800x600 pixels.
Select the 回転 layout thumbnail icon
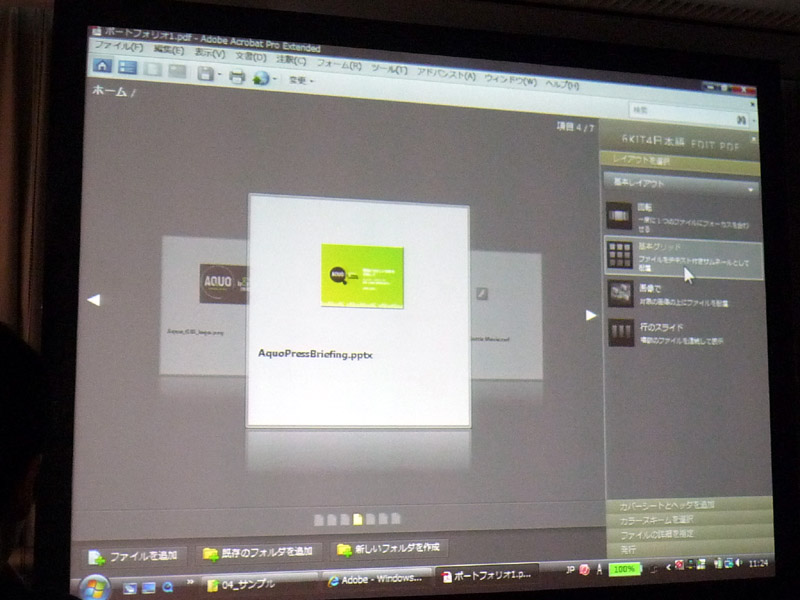(x=619, y=216)
